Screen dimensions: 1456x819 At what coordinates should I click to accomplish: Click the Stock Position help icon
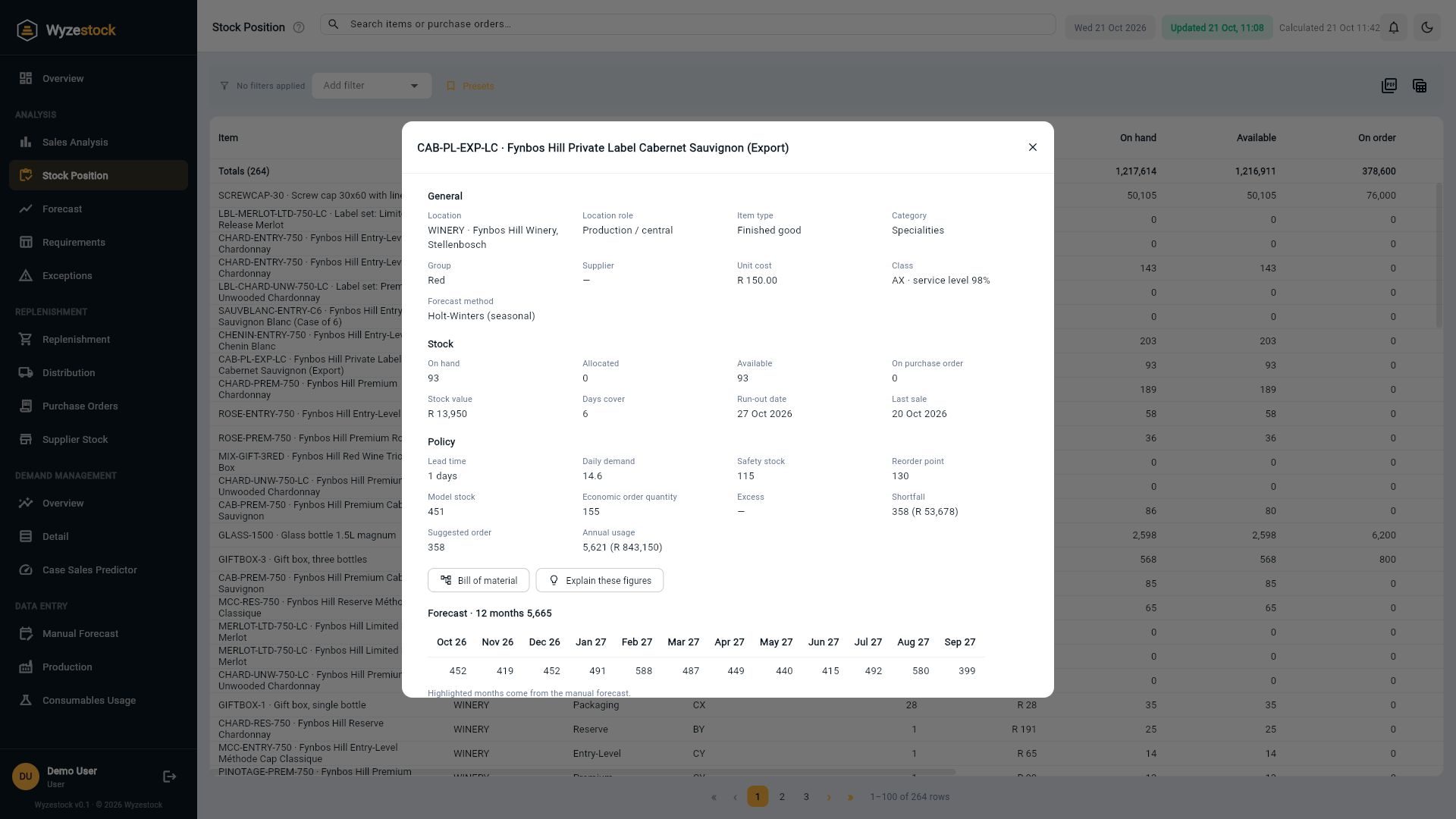click(x=299, y=27)
